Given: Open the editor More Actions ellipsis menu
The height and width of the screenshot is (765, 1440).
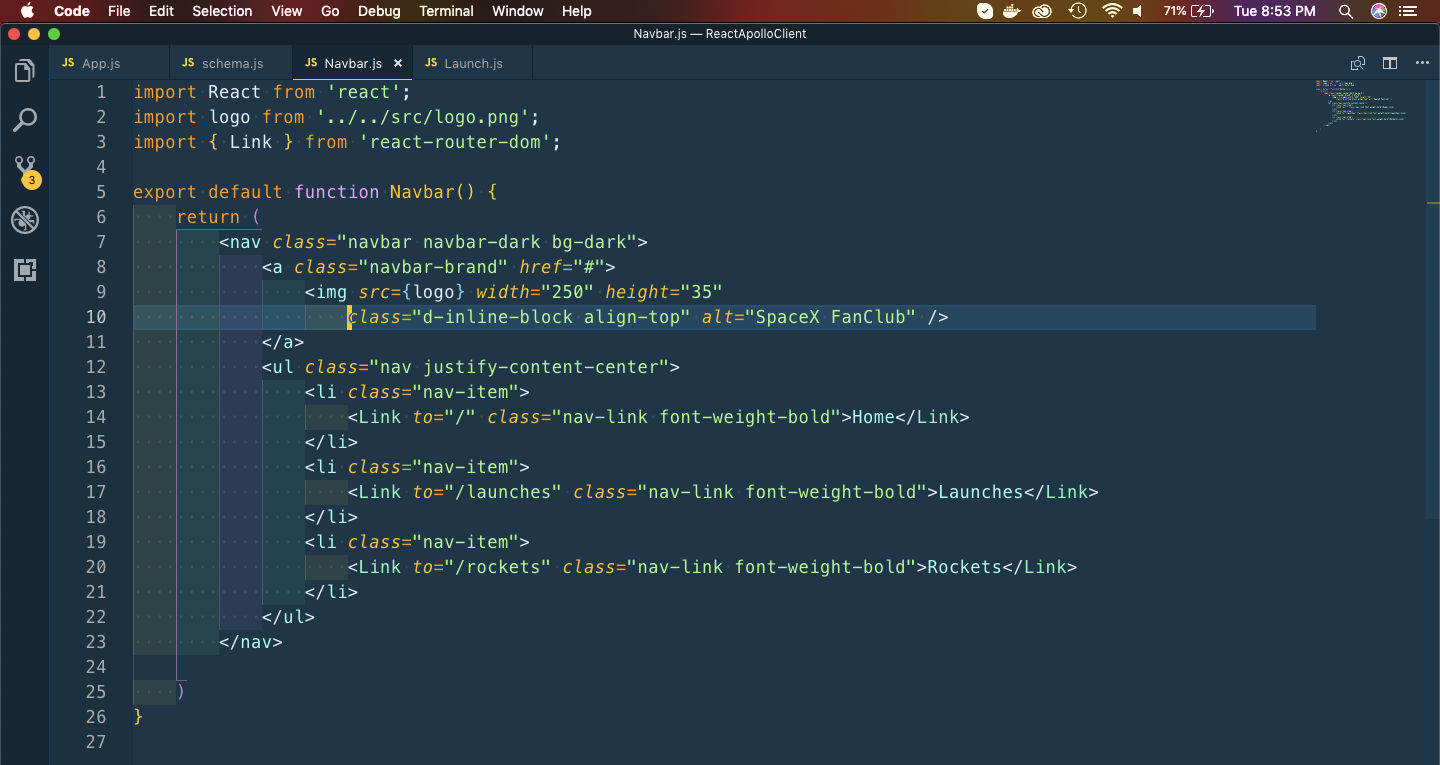Looking at the screenshot, I should click(1422, 63).
